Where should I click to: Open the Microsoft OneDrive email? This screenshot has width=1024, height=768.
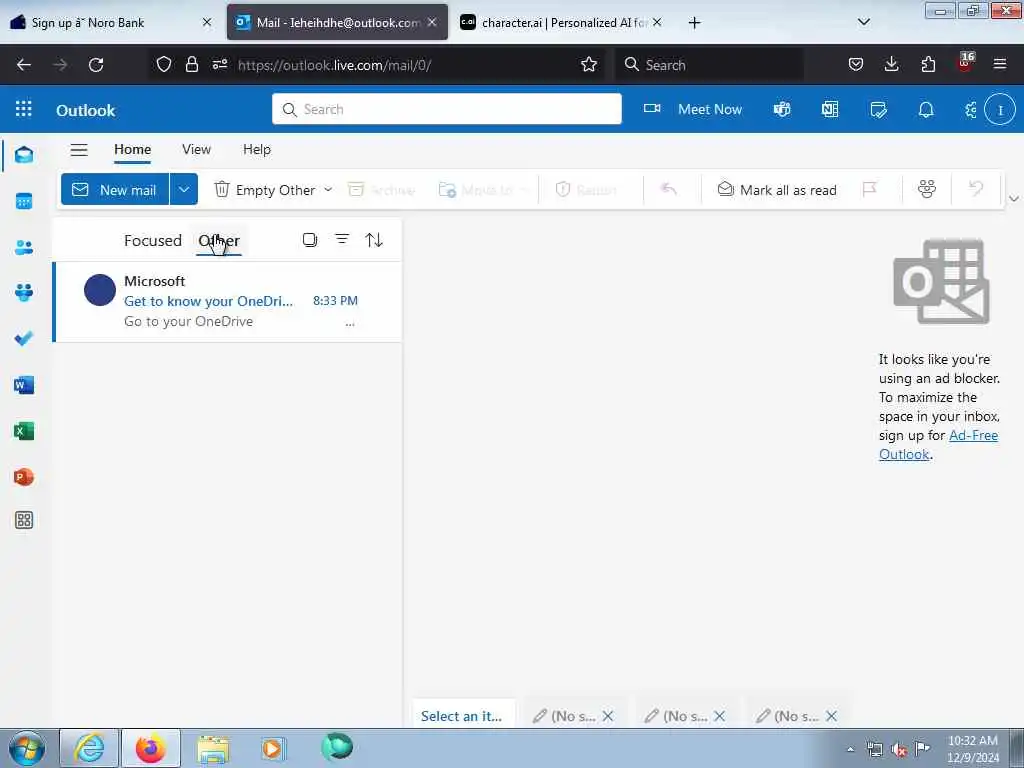[x=227, y=301]
